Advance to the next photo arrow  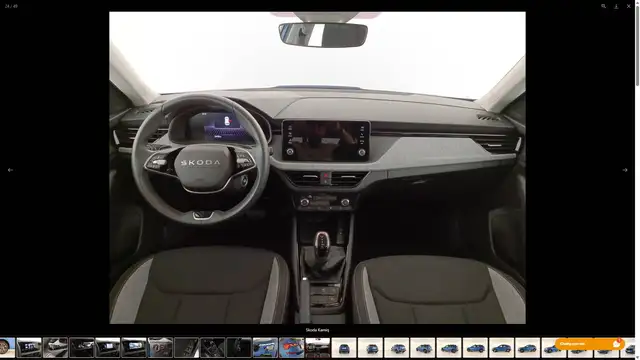(625, 170)
